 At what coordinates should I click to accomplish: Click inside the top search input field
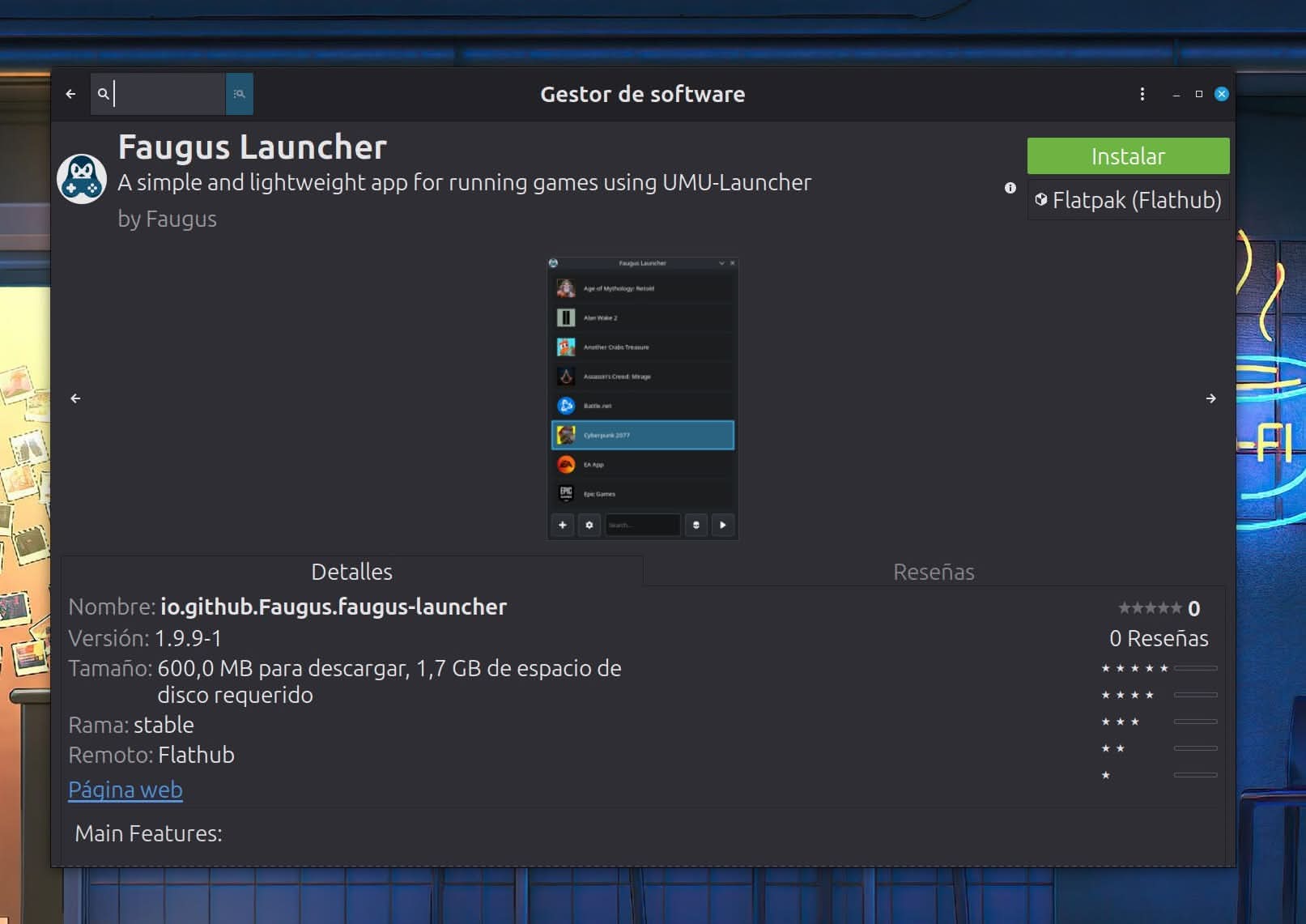[162, 94]
